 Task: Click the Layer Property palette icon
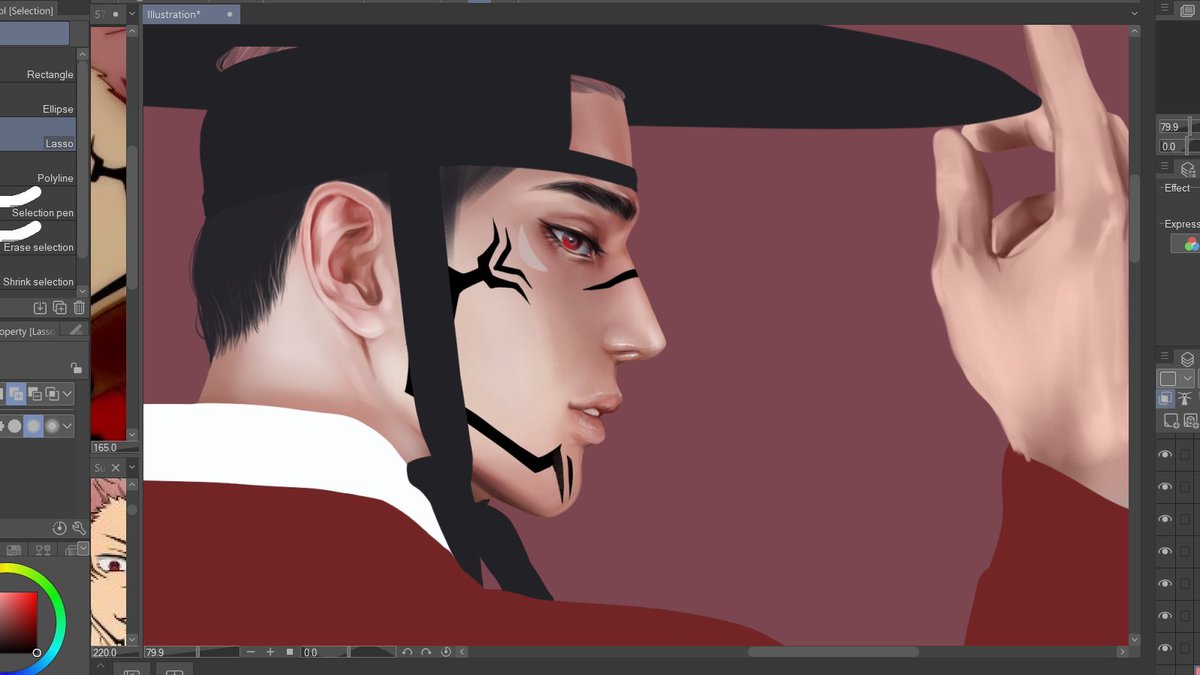(x=1187, y=169)
